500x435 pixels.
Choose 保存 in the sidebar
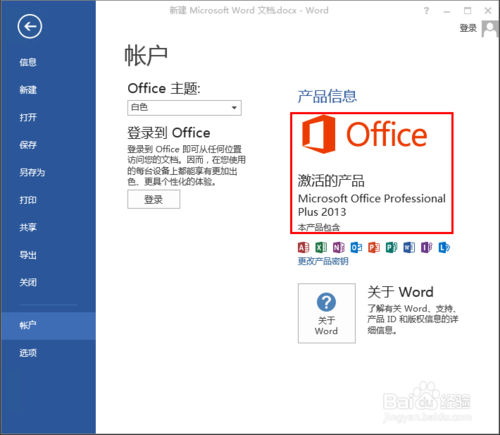coord(28,145)
